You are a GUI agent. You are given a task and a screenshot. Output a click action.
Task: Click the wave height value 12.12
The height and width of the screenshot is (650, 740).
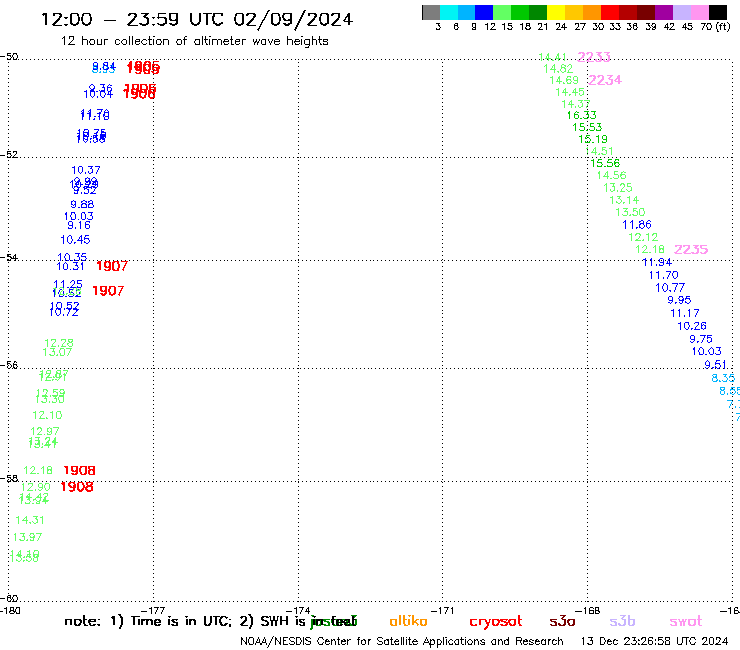pos(643,237)
